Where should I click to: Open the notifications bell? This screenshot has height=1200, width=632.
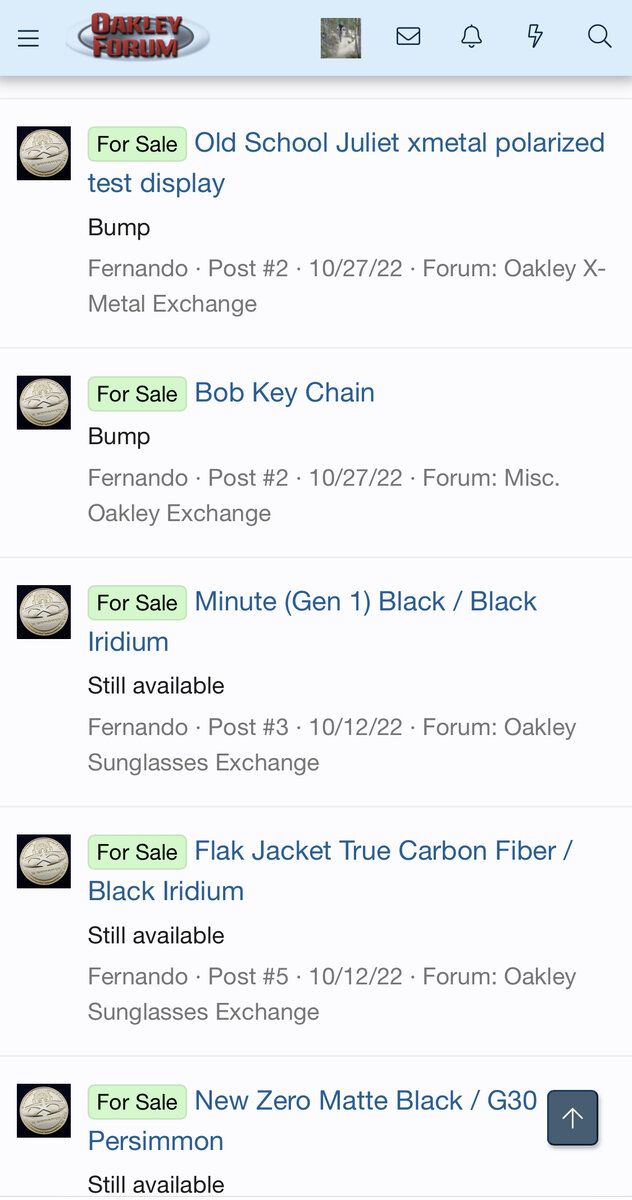(x=471, y=37)
